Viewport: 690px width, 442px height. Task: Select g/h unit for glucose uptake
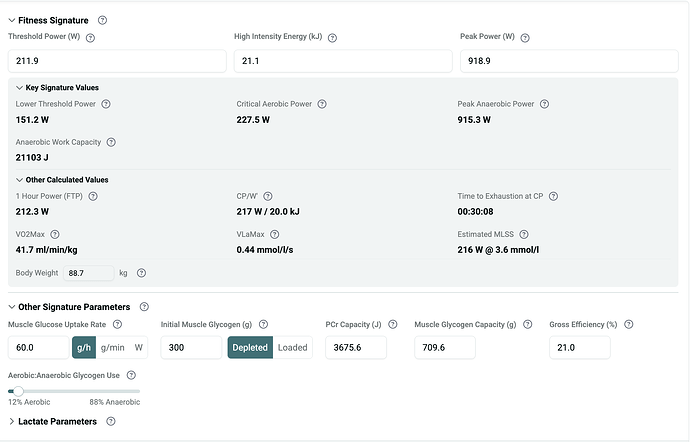click(84, 347)
